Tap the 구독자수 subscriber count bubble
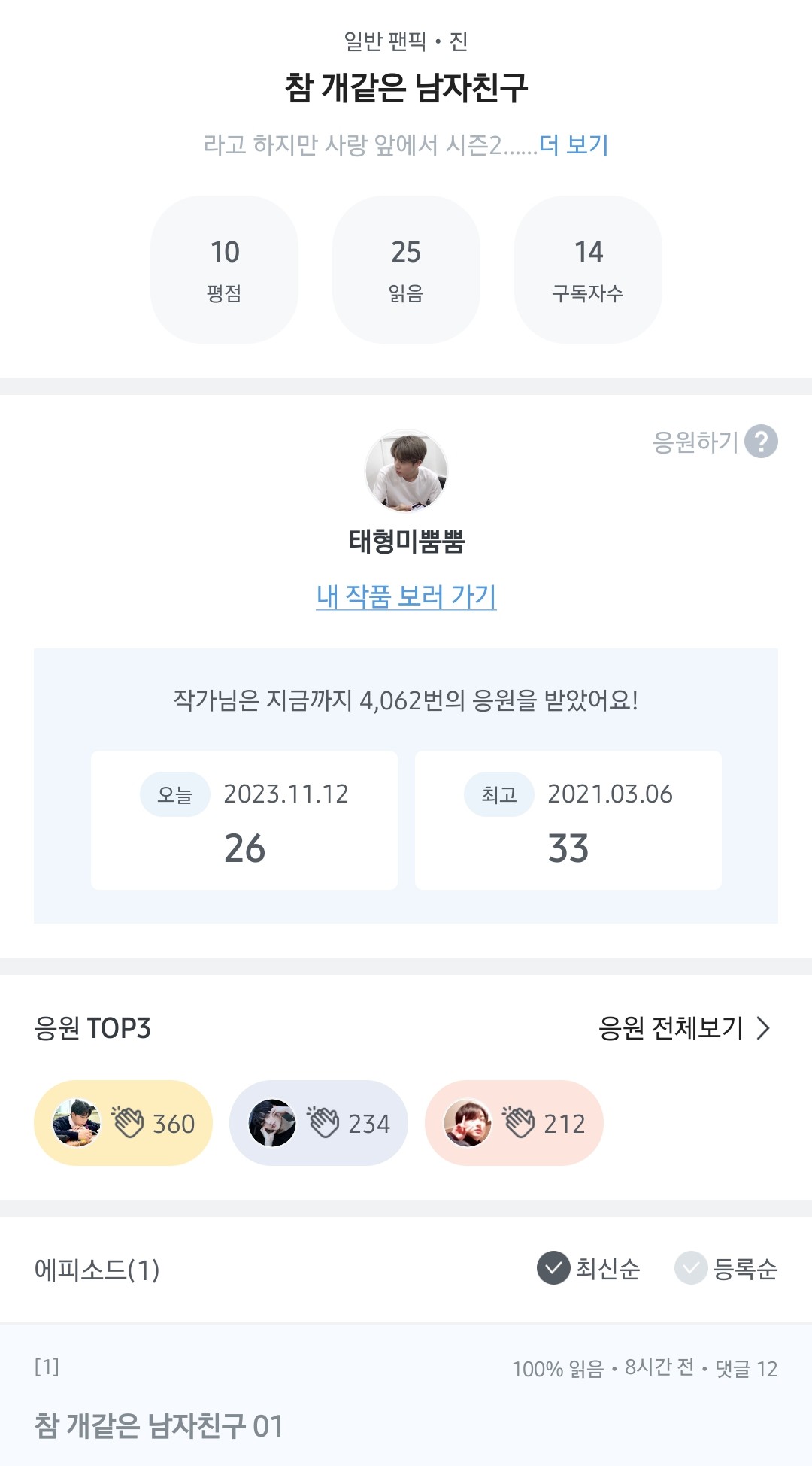The width and height of the screenshot is (812, 1466). [x=588, y=269]
